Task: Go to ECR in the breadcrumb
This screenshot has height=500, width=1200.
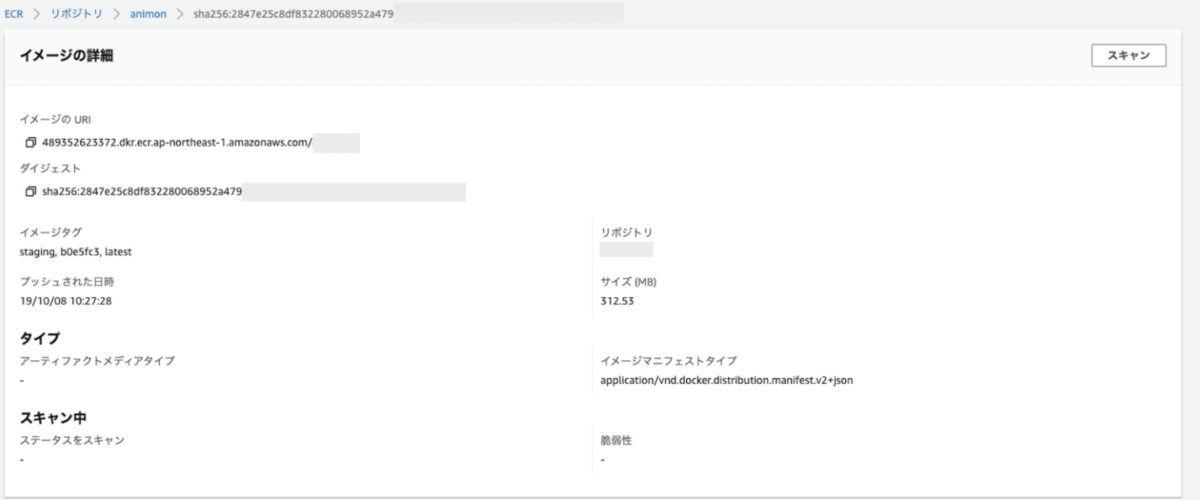Action: click(x=14, y=13)
